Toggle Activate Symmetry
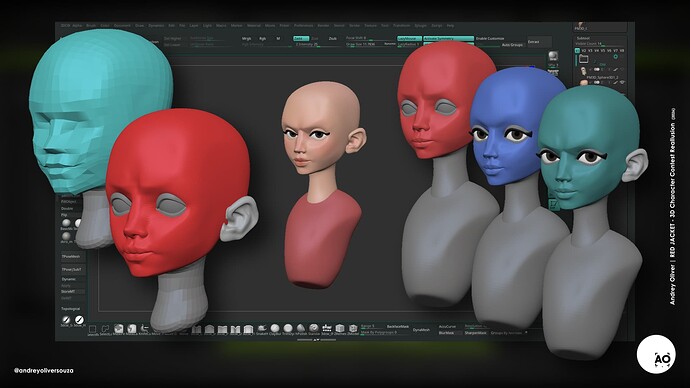 pos(448,39)
